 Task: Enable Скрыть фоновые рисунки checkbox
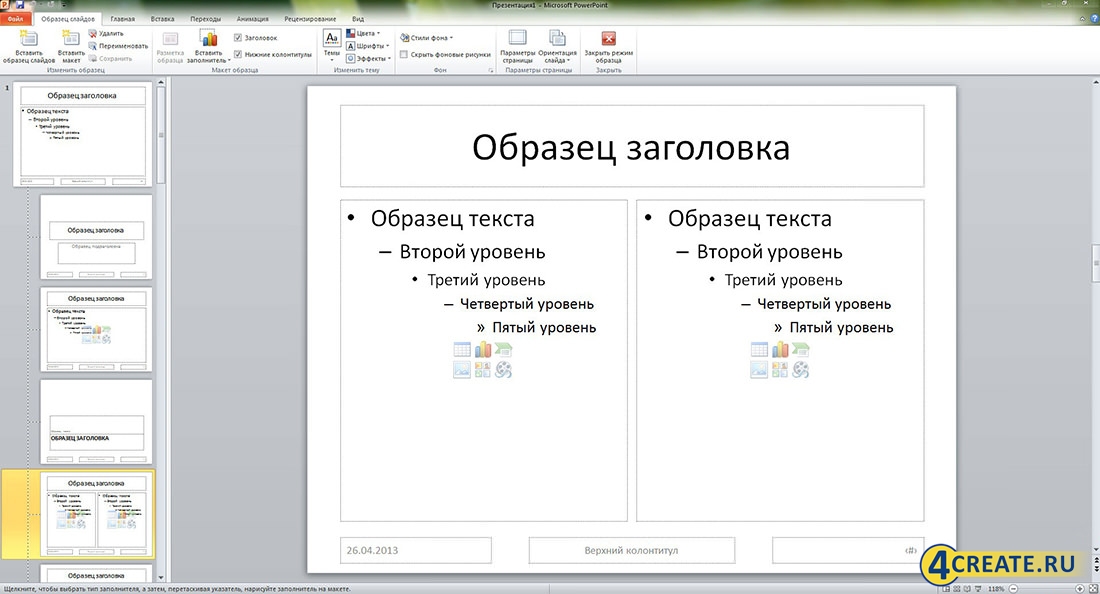(x=404, y=54)
